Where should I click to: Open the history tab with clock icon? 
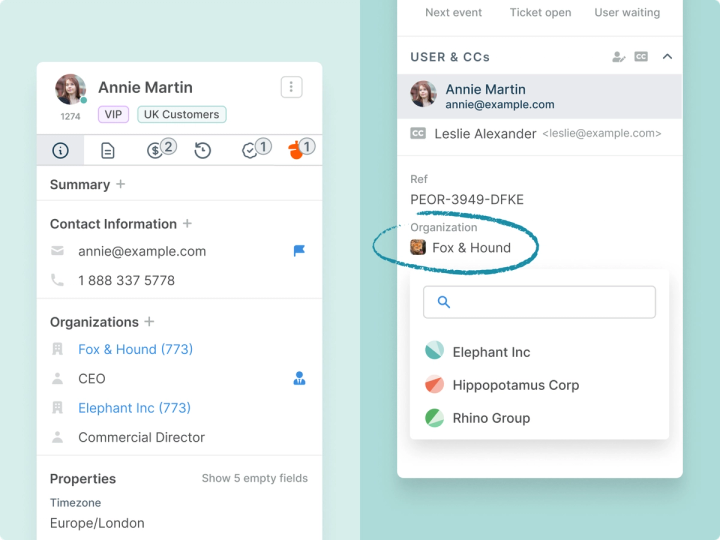pos(203,150)
